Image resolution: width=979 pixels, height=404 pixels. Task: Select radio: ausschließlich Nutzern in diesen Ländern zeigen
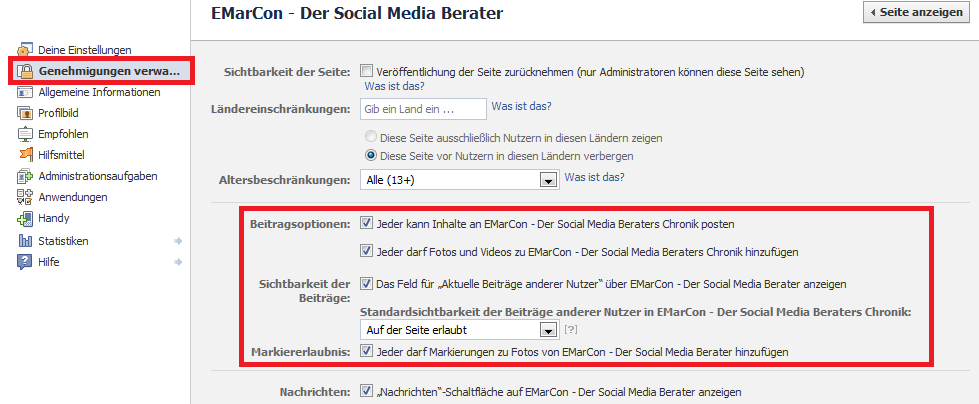pyautogui.click(x=371, y=137)
